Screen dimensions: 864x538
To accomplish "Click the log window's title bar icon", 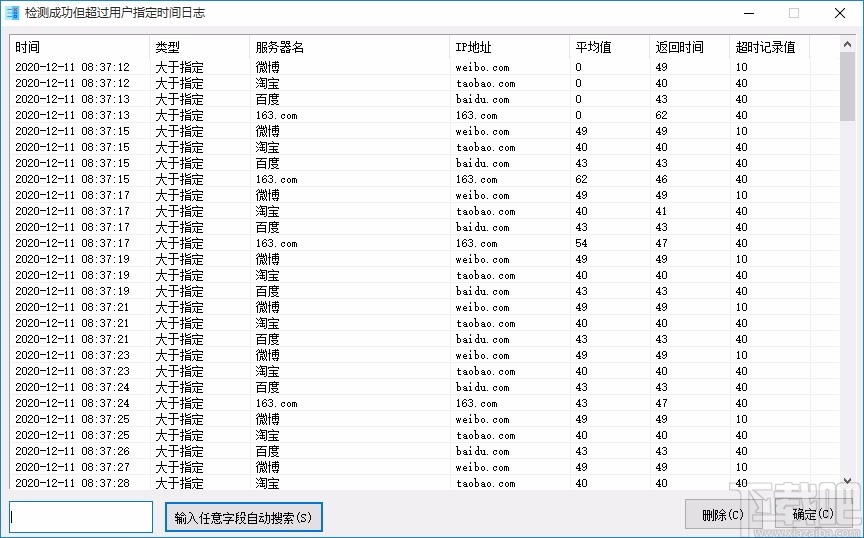I will 12,13.
